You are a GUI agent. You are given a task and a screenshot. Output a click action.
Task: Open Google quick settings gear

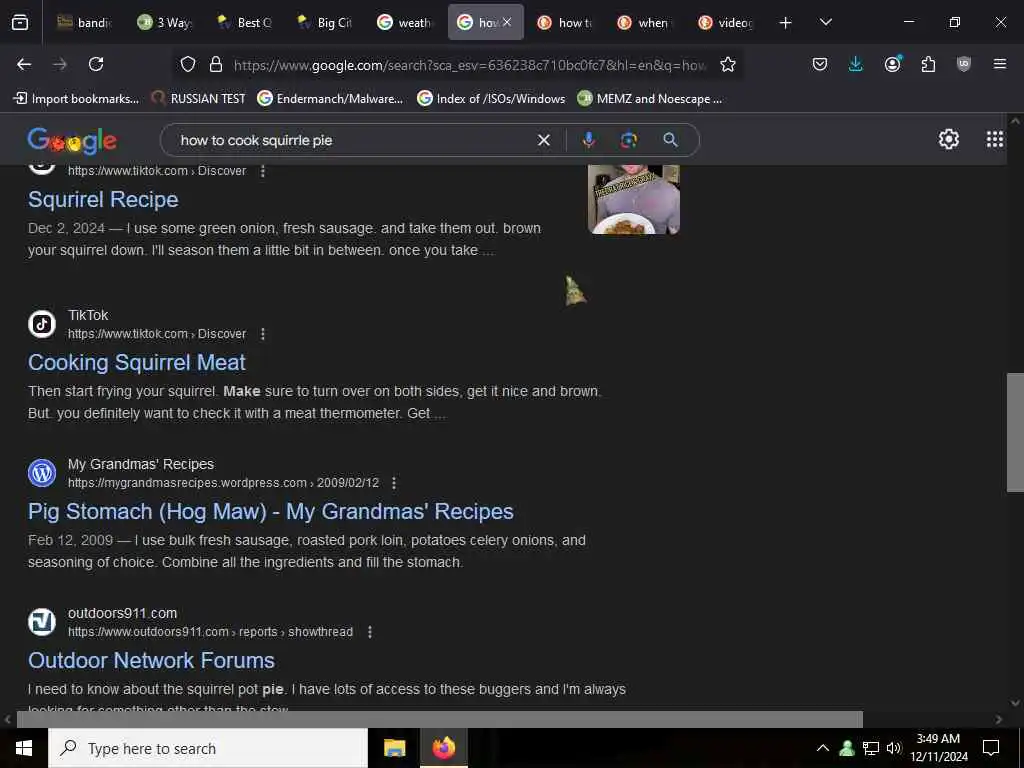point(948,139)
